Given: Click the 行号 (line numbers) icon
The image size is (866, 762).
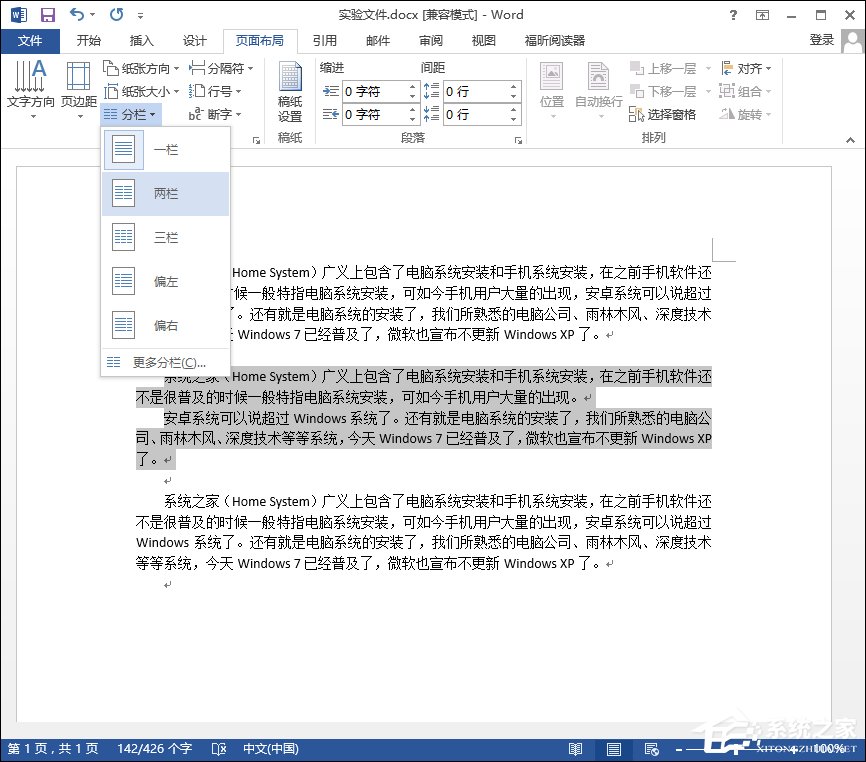Looking at the screenshot, I should [215, 90].
